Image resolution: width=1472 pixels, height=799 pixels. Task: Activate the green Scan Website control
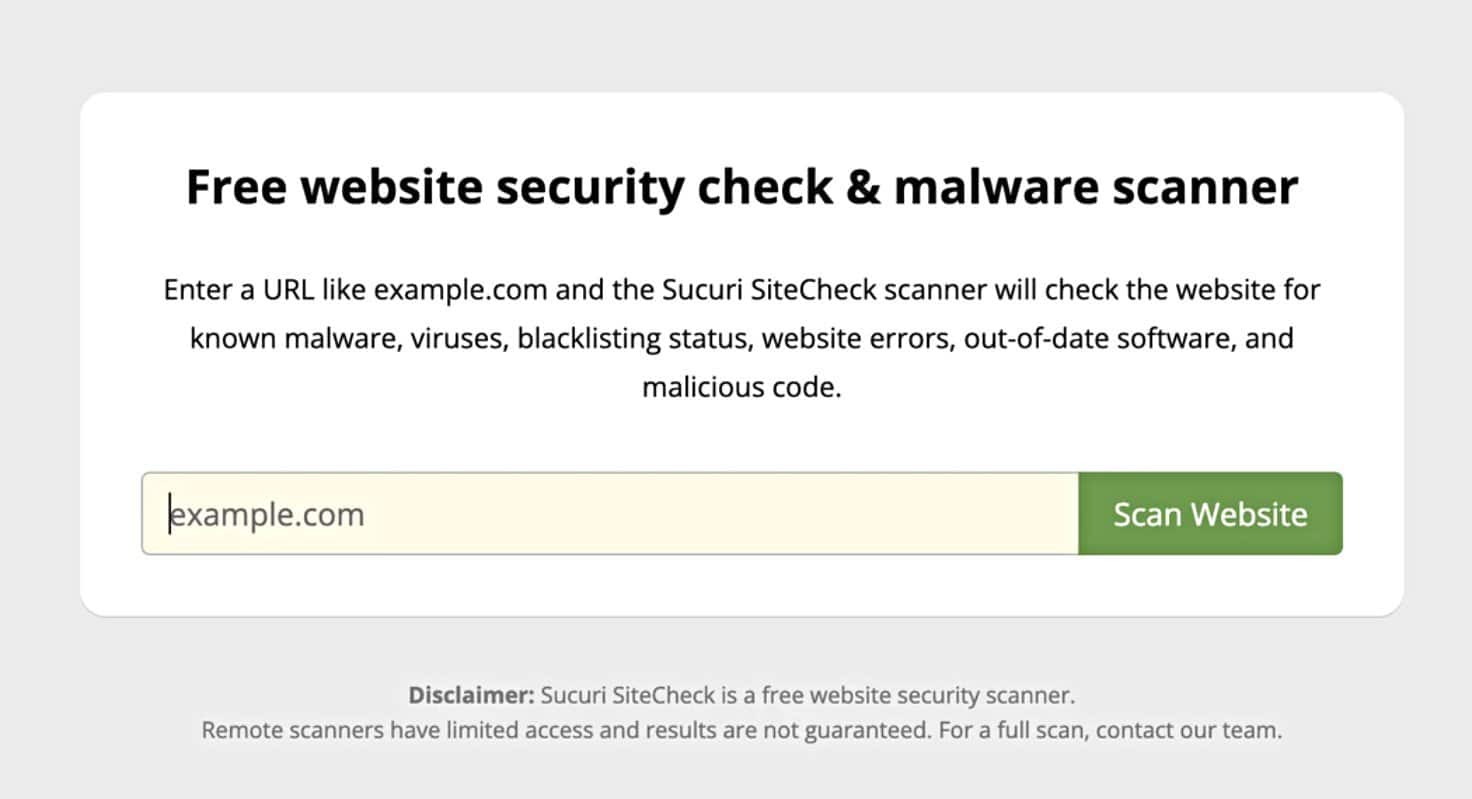(1210, 514)
